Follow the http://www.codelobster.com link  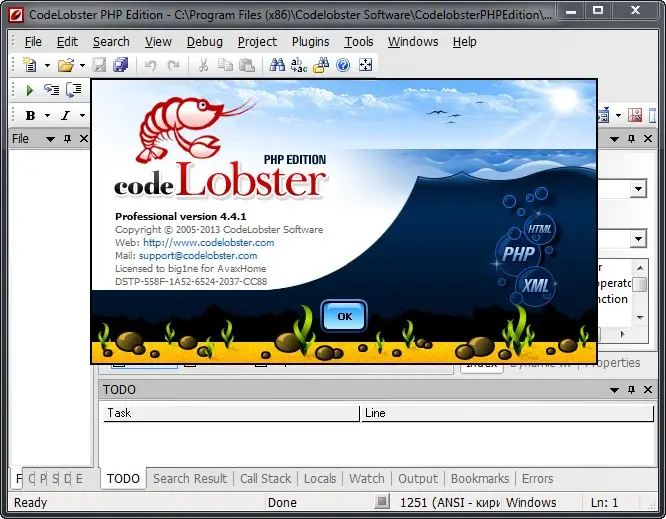pos(209,243)
